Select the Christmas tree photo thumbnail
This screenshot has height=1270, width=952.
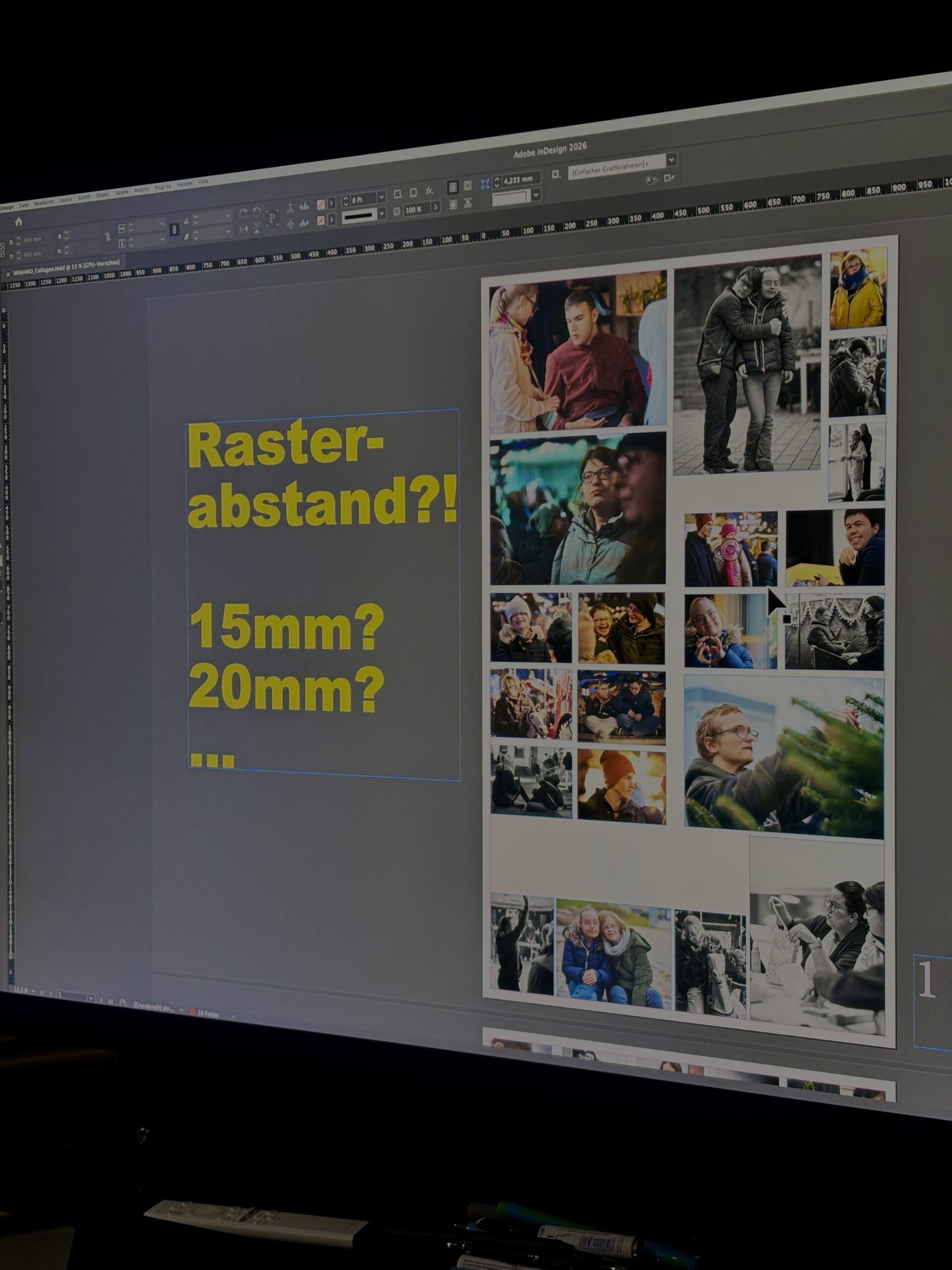point(784,756)
